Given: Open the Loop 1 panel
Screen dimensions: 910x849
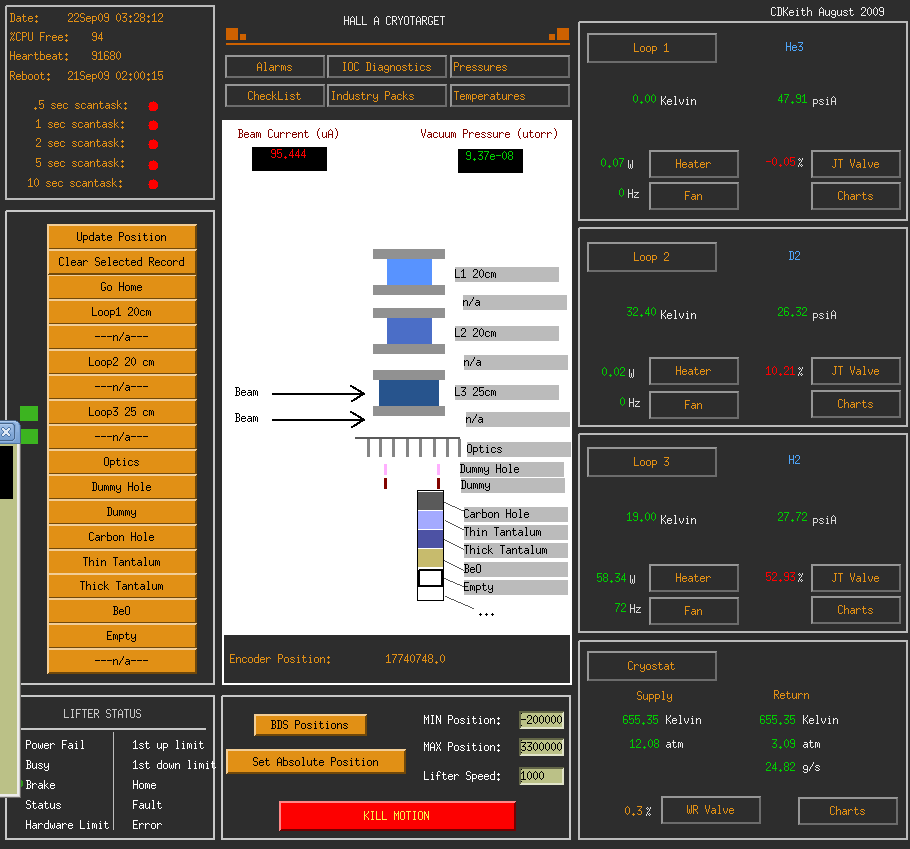Looking at the screenshot, I should (652, 48).
